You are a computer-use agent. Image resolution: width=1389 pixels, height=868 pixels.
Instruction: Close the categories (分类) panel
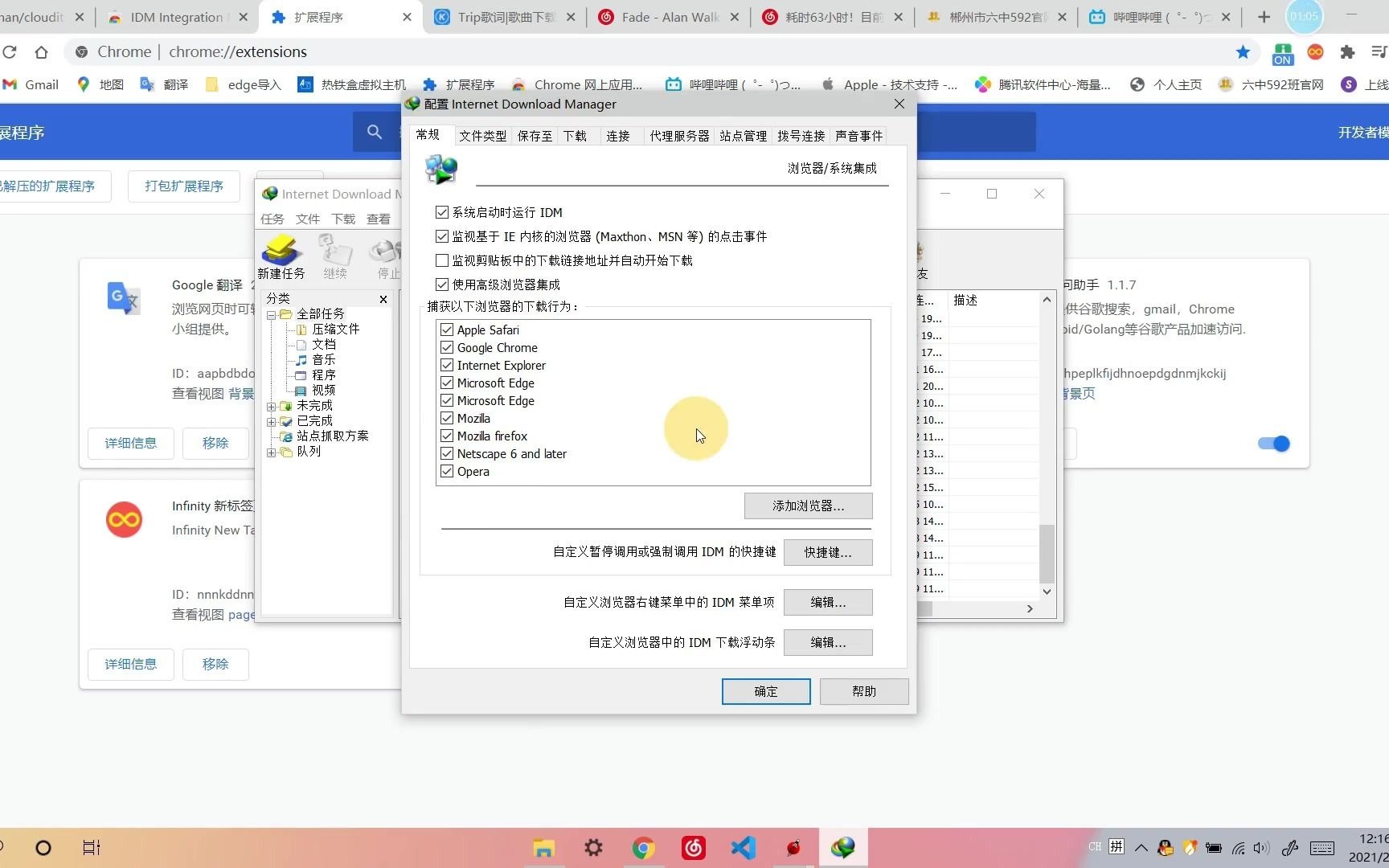(x=383, y=299)
